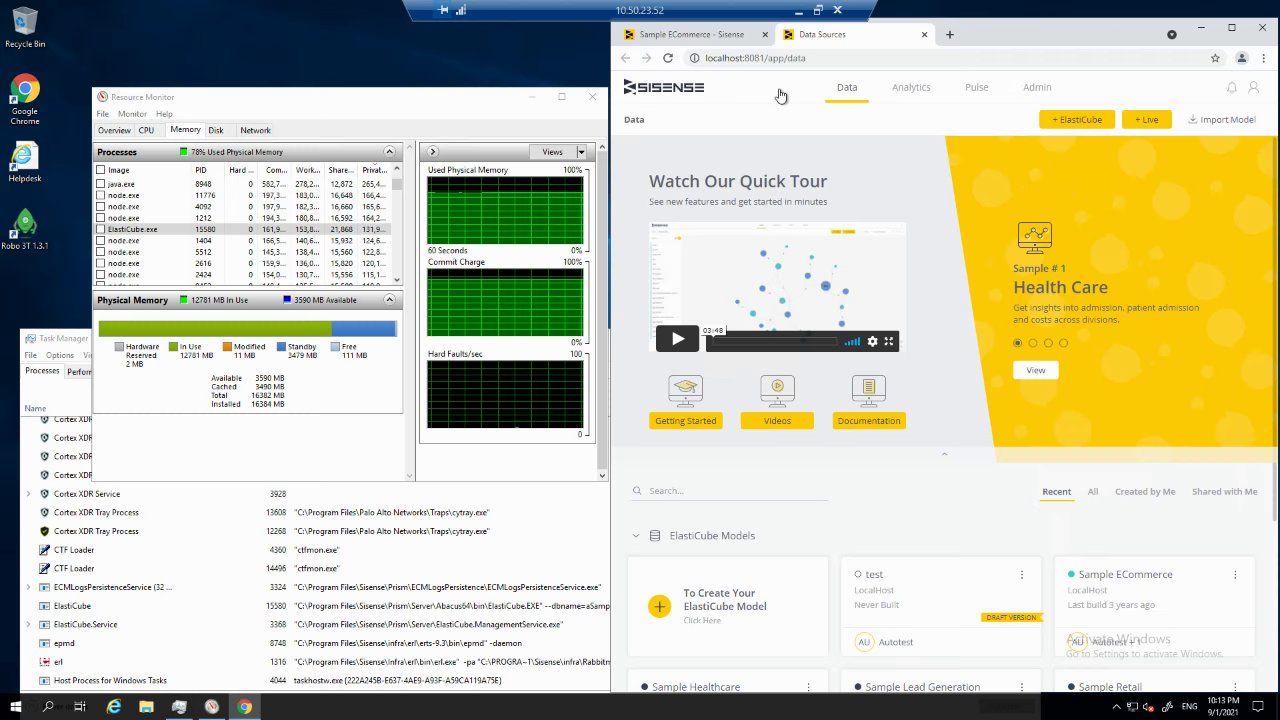The image size is (1280, 720).
Task: Check the node.exe checkbox for PID 11776
Action: click(x=101, y=195)
